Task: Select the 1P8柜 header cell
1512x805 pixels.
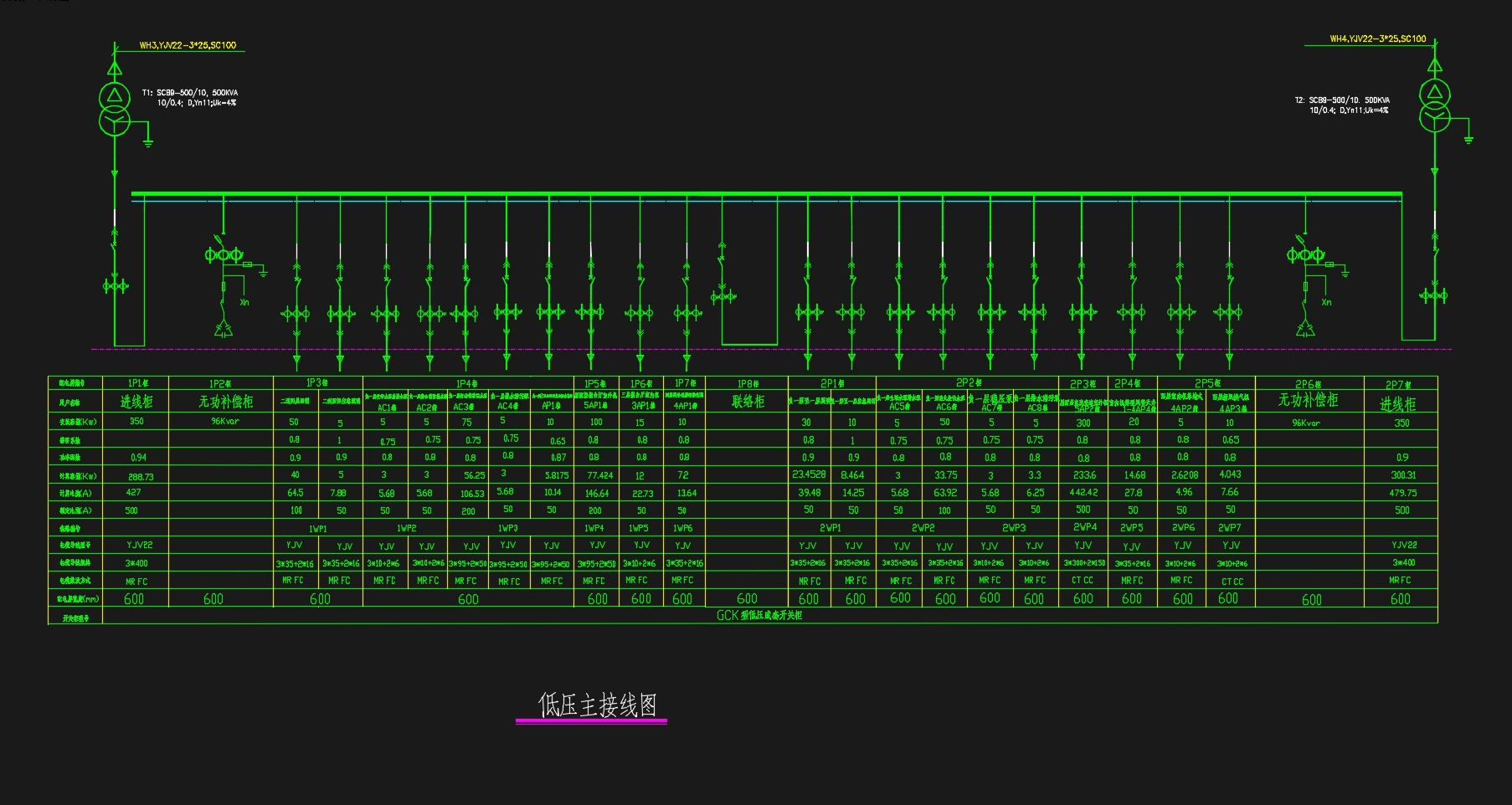Action: coord(747,383)
